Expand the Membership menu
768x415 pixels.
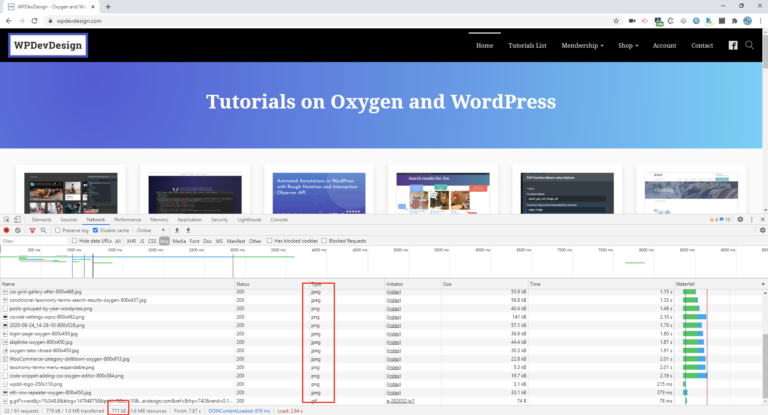point(582,46)
